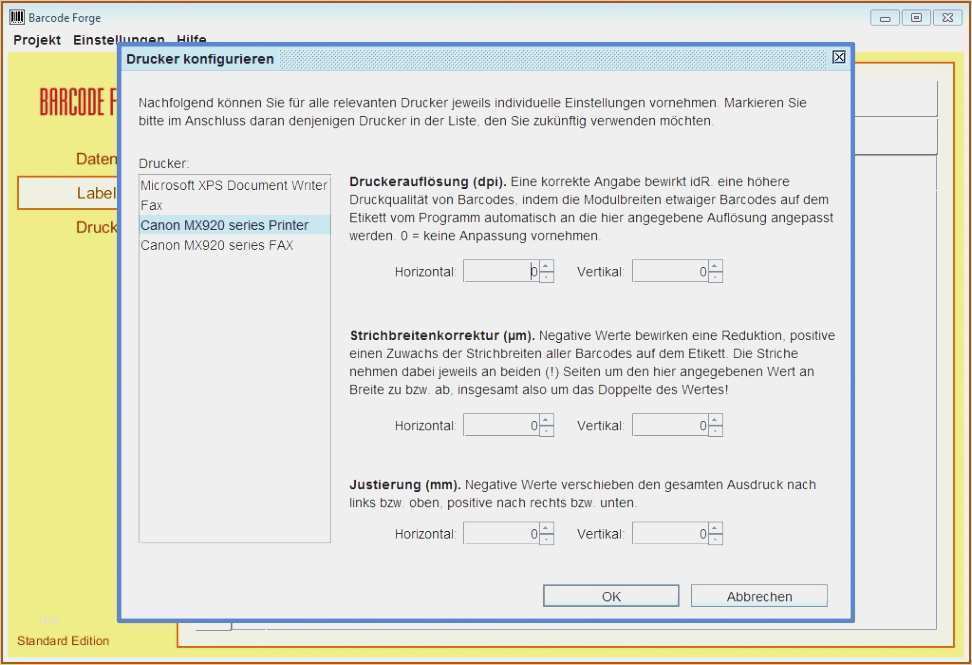Image resolution: width=972 pixels, height=665 pixels.
Task: Select Canon MX920 series FAX
Action: (x=234, y=245)
